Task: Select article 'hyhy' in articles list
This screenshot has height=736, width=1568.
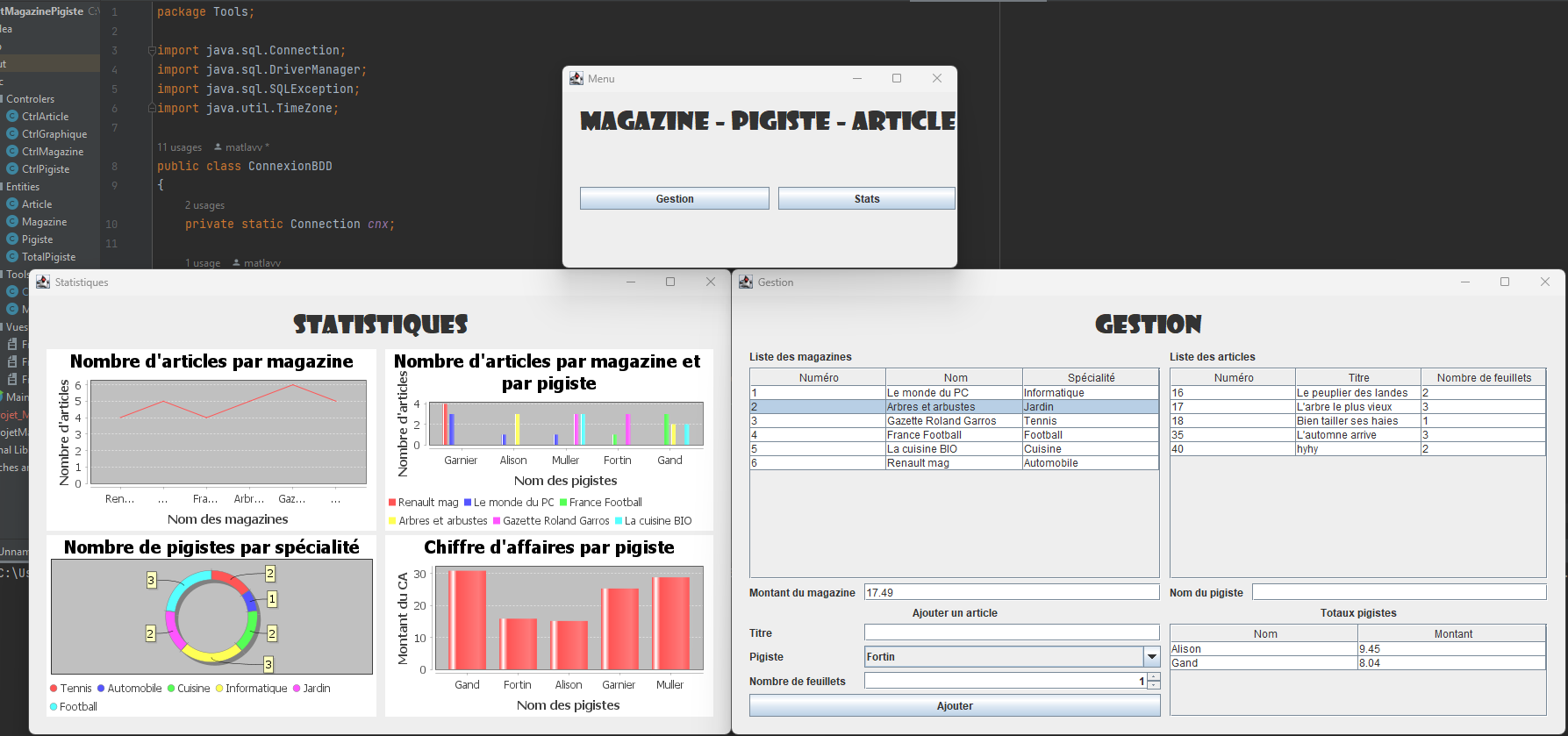Action: (x=1358, y=449)
